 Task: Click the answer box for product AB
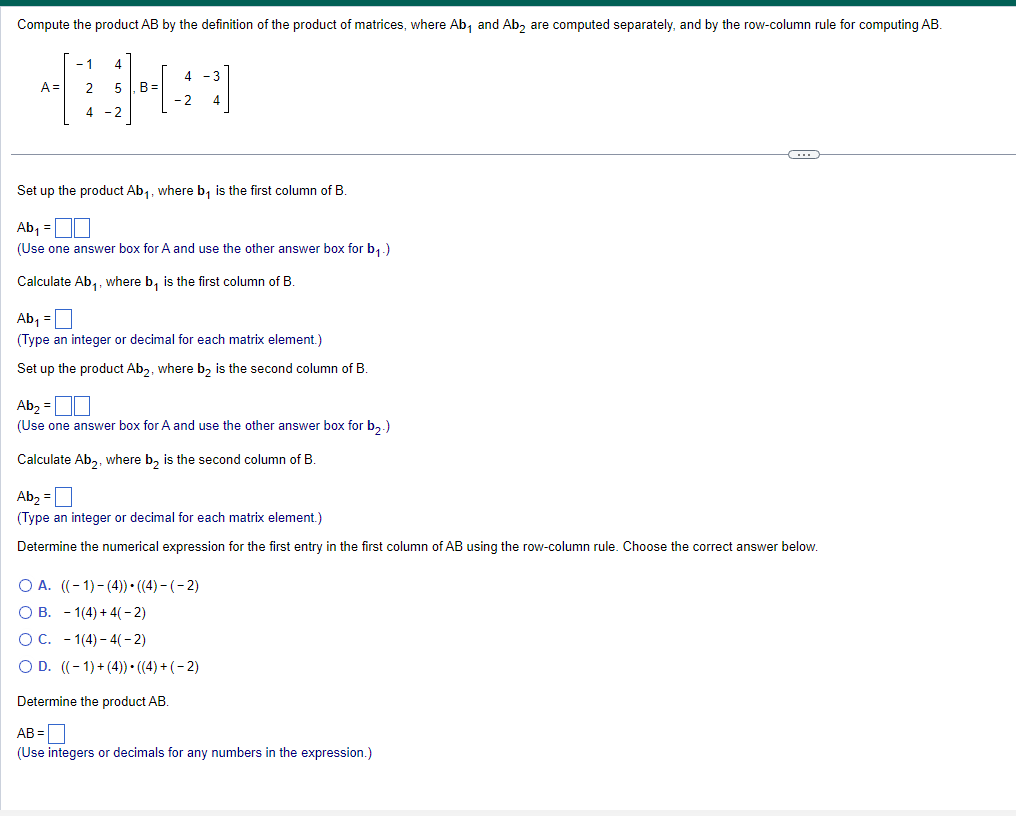point(56,732)
